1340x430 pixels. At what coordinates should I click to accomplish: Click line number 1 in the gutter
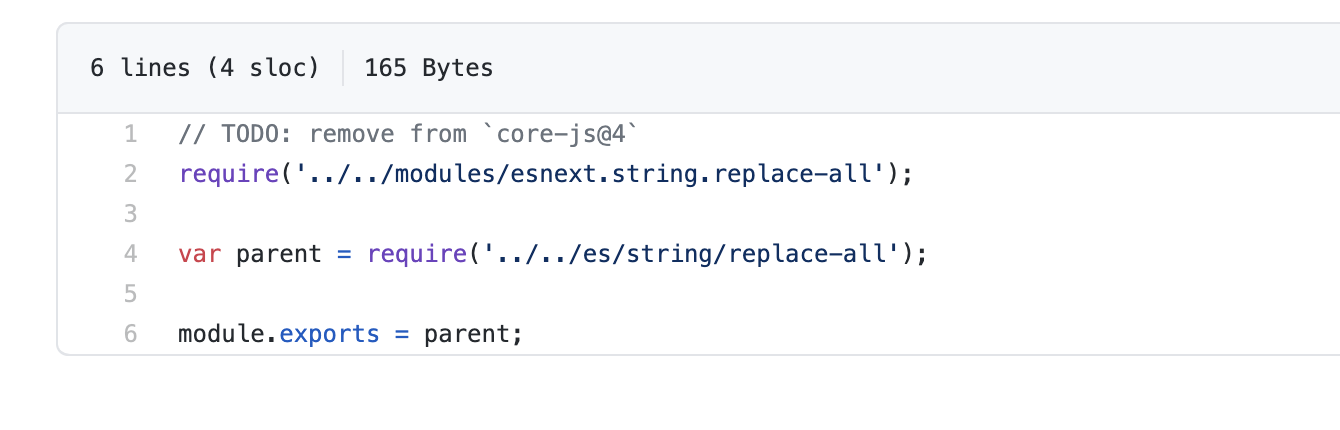130,134
